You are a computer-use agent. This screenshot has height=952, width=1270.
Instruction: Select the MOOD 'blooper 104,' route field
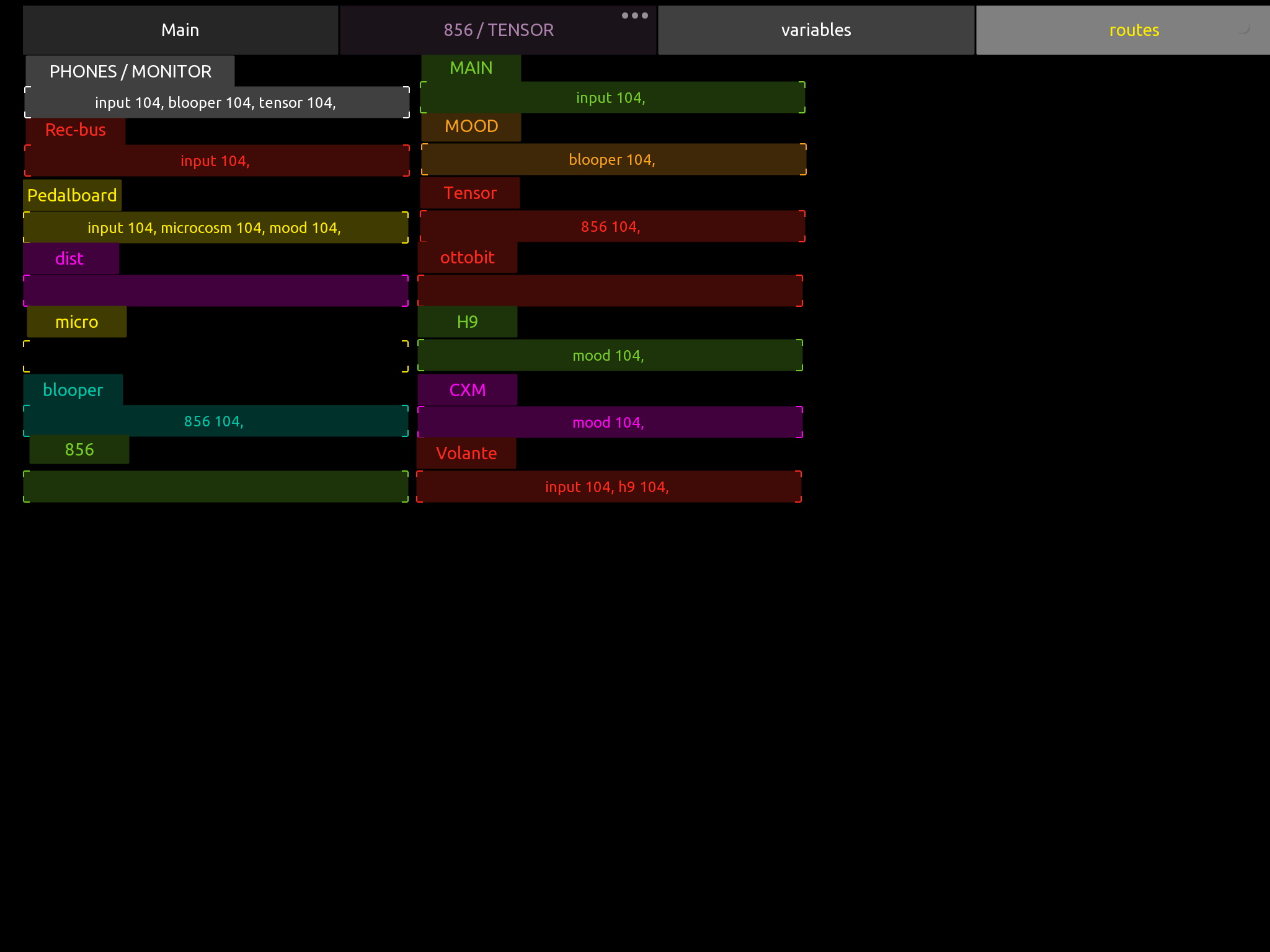point(614,159)
